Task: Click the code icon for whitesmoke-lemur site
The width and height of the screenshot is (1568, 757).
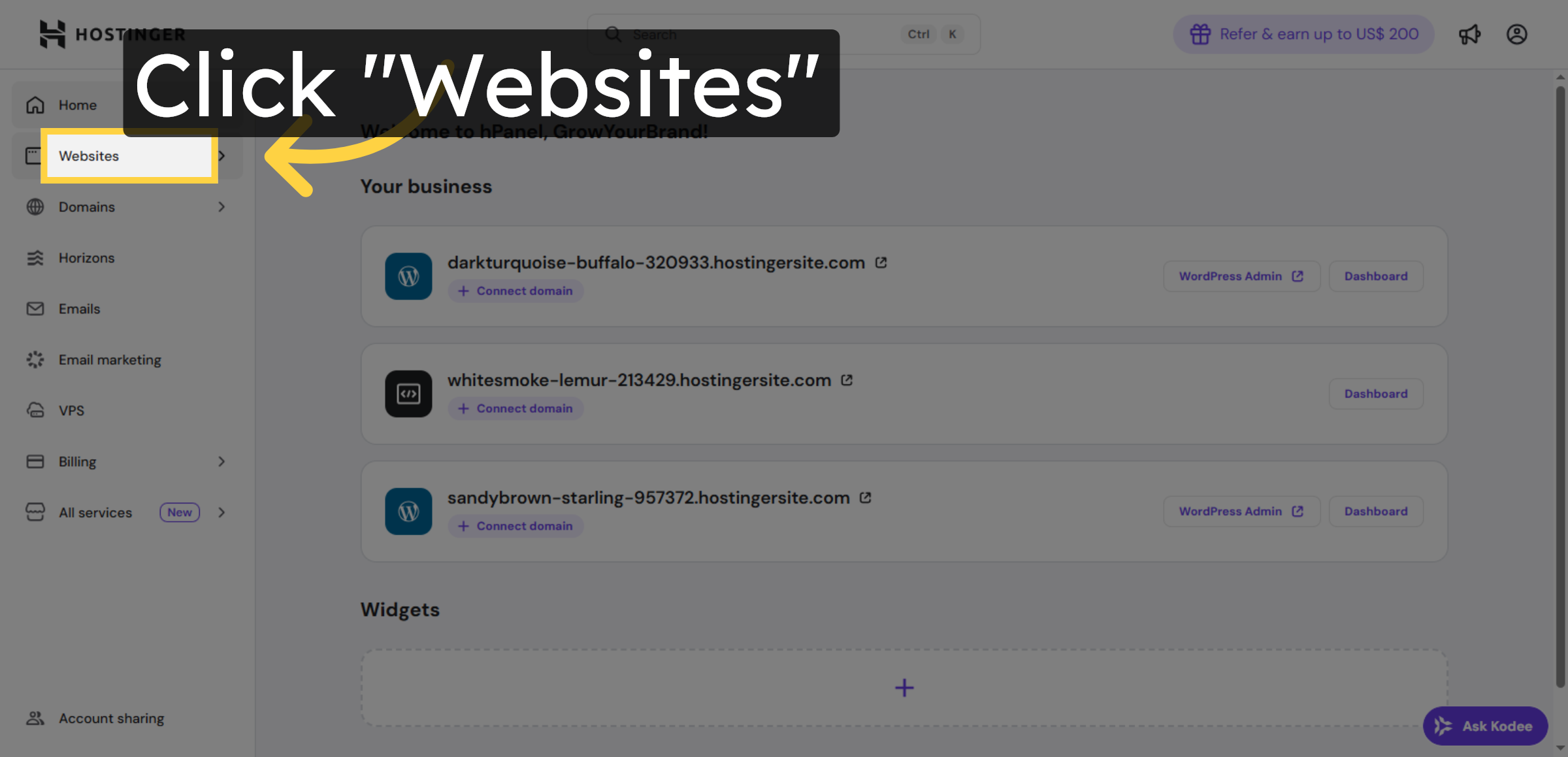Action: click(x=408, y=394)
